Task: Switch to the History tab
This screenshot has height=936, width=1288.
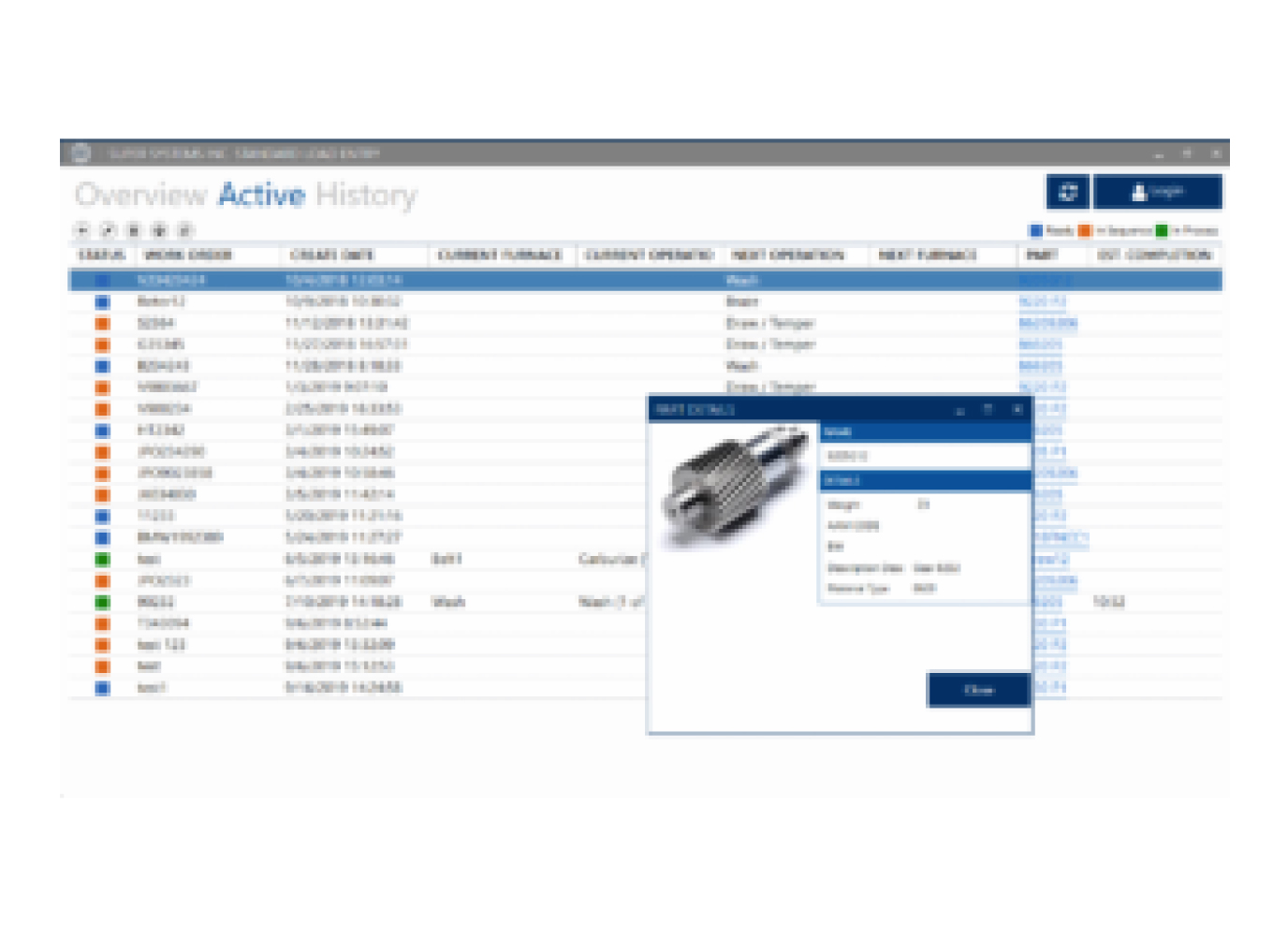Action: tap(366, 195)
